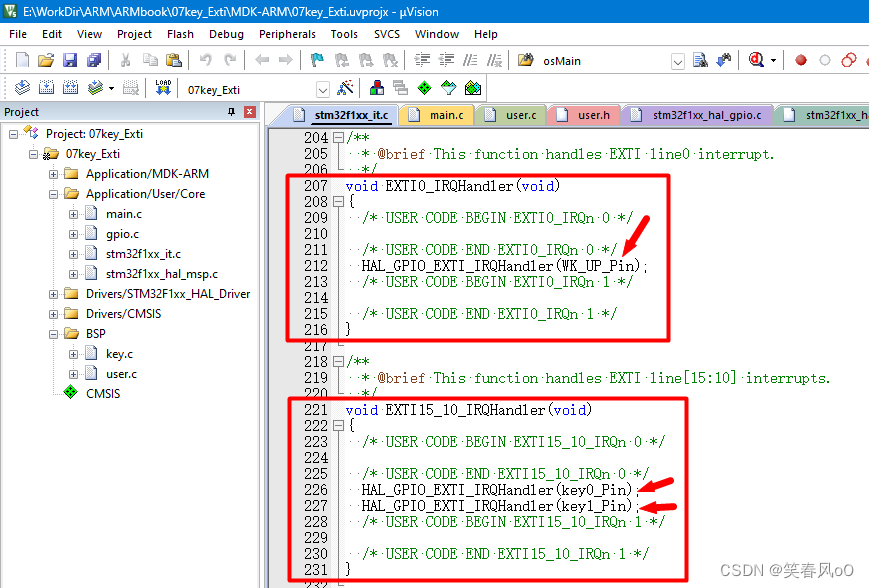The width and height of the screenshot is (869, 588).
Task: Expand Drivers/CMSIS folder
Action: pyautogui.click(x=53, y=314)
